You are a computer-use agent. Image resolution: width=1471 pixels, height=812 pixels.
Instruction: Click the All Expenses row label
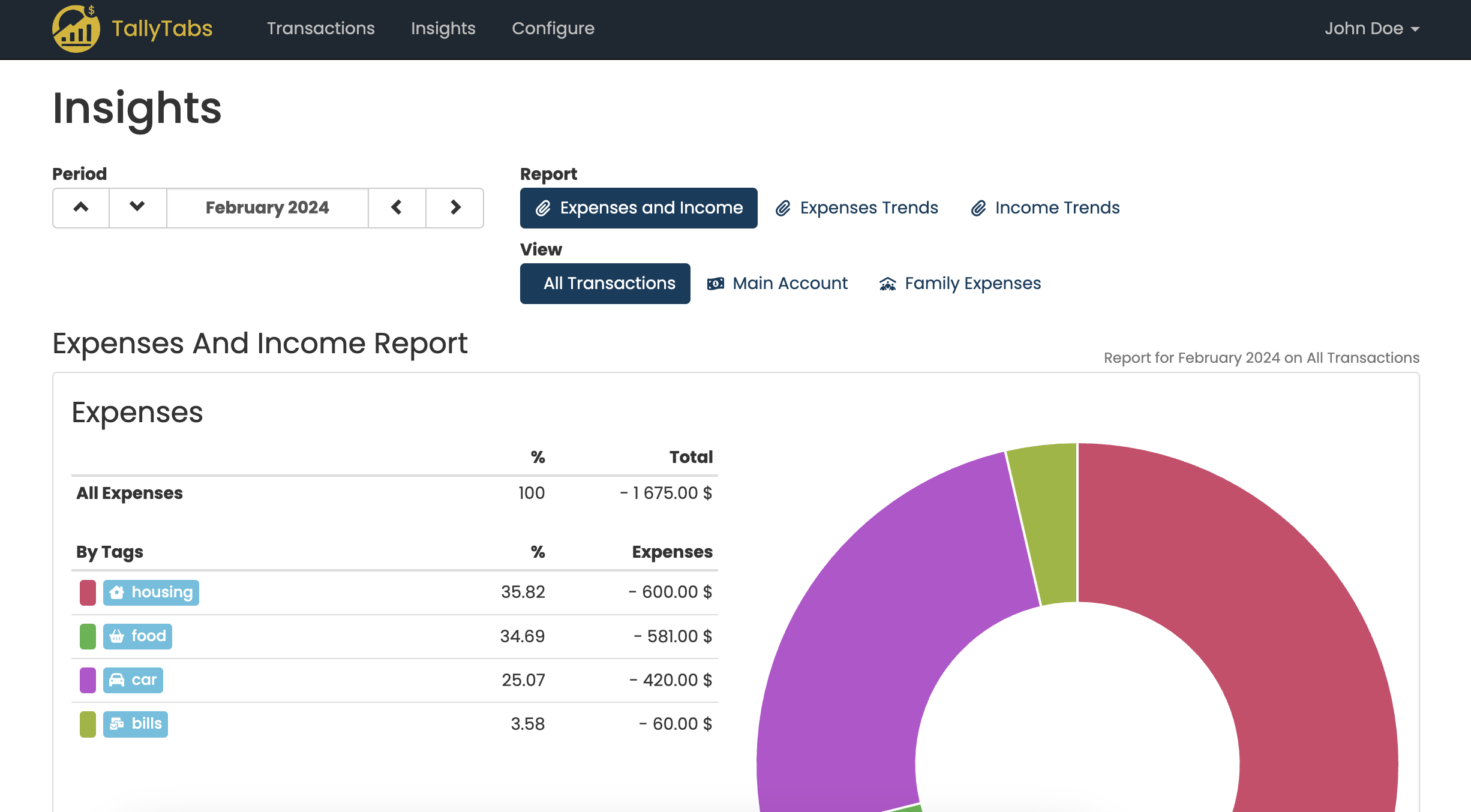coord(130,494)
